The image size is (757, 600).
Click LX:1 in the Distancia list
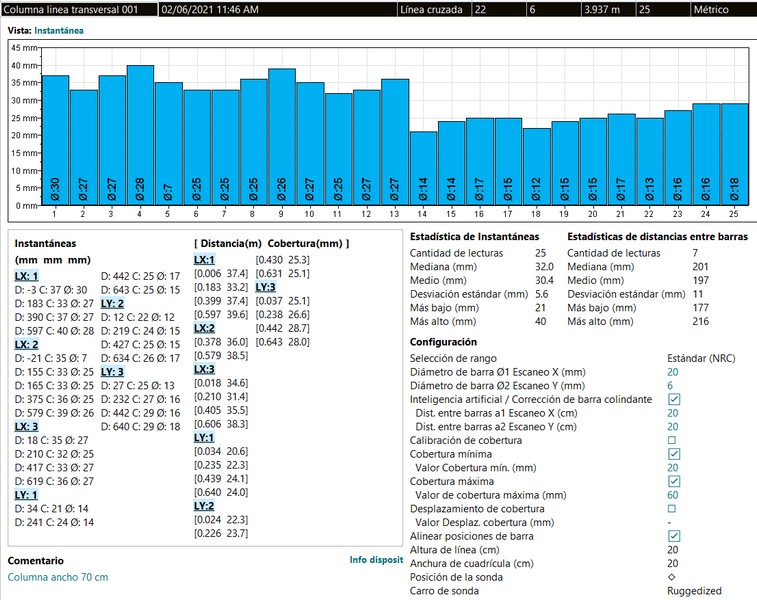204,260
